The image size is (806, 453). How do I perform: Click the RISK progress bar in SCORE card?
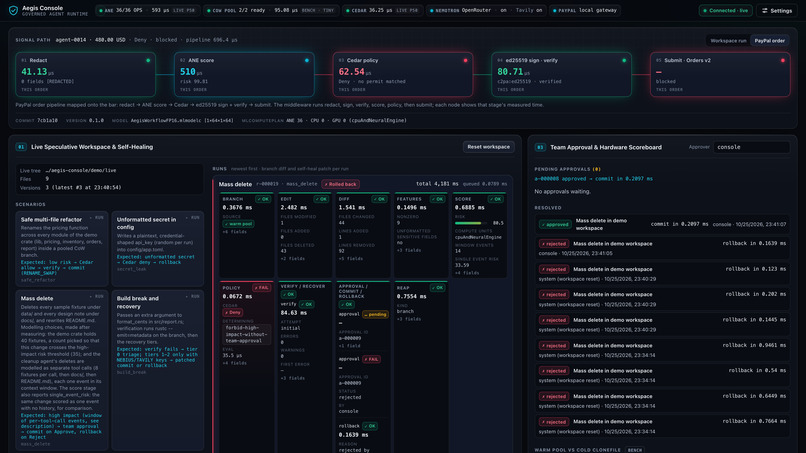click(x=471, y=223)
